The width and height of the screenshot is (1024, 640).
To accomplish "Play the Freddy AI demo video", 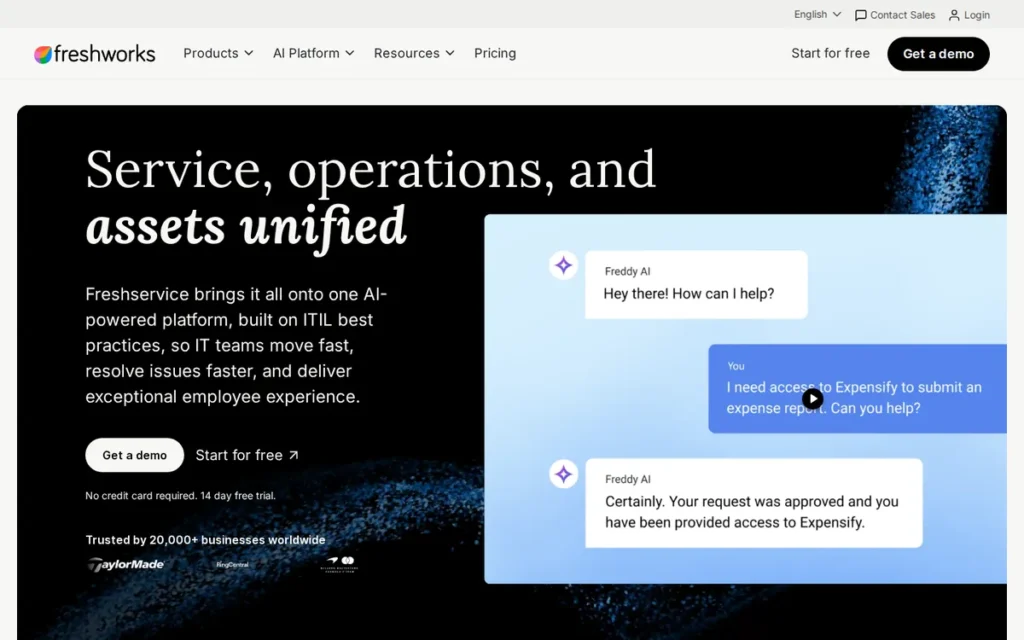I will [x=812, y=398].
